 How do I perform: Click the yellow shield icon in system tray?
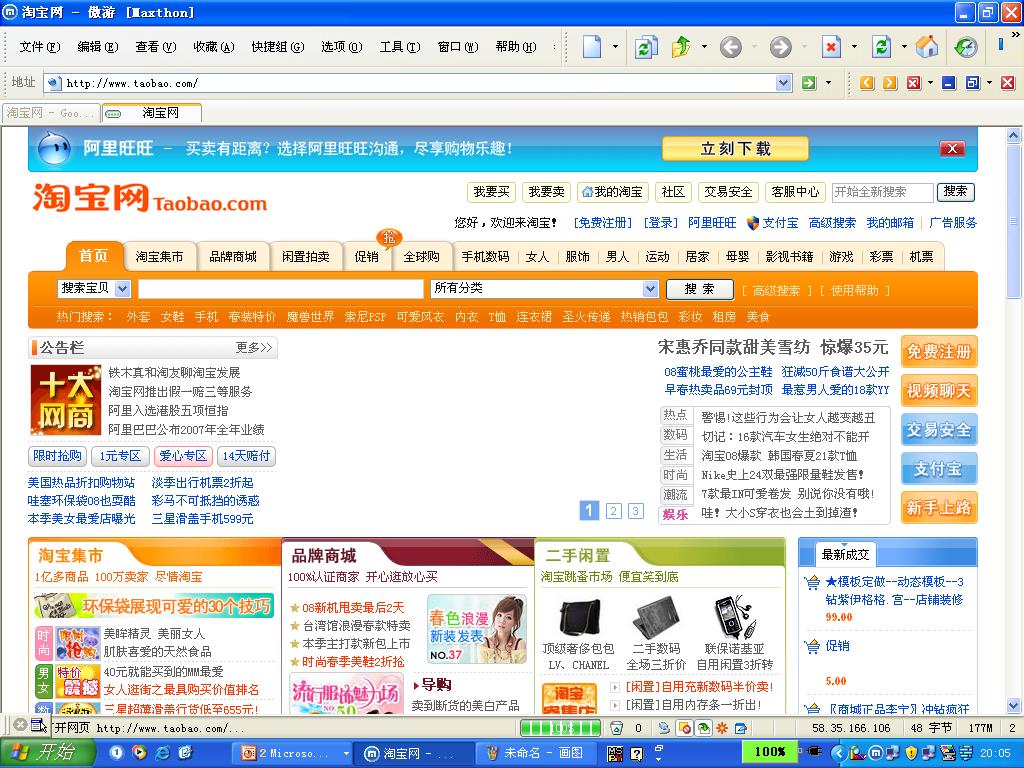pyautogui.click(x=912, y=753)
